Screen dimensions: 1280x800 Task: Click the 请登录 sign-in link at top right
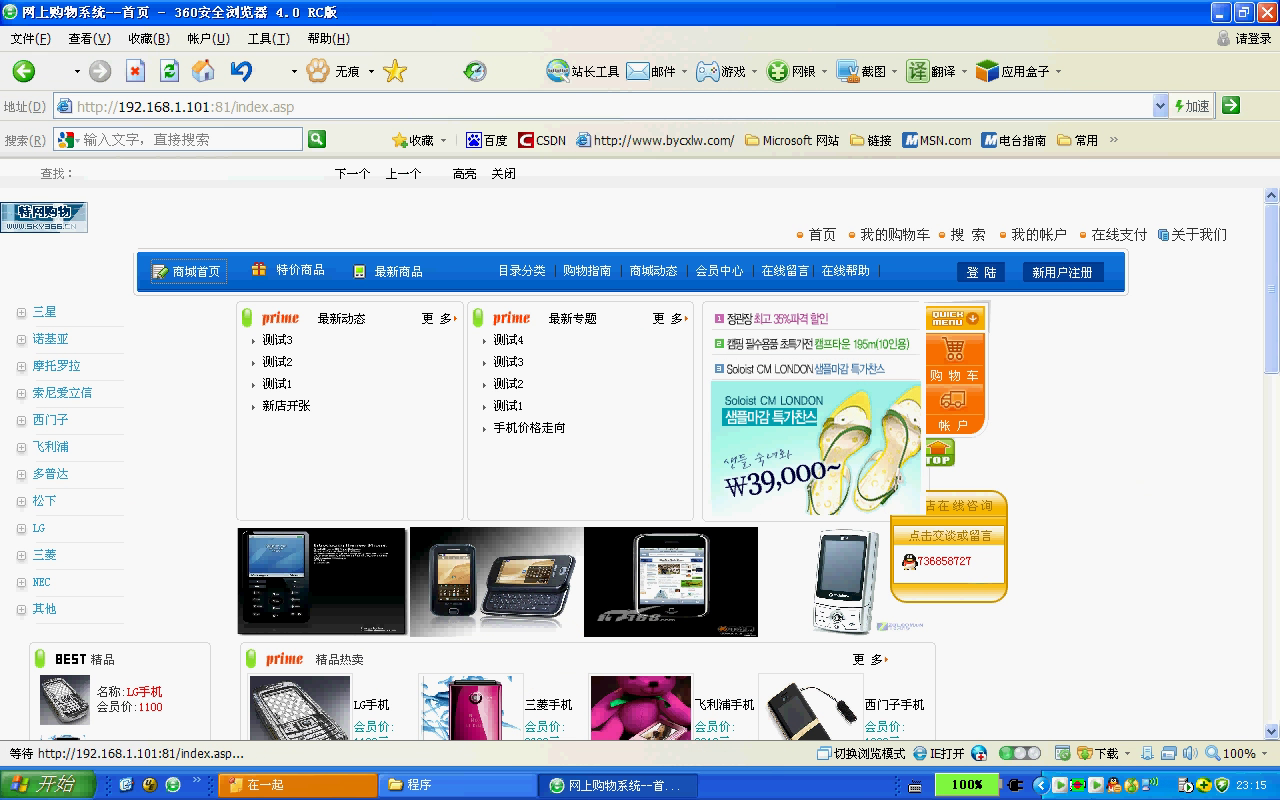(x=1245, y=38)
